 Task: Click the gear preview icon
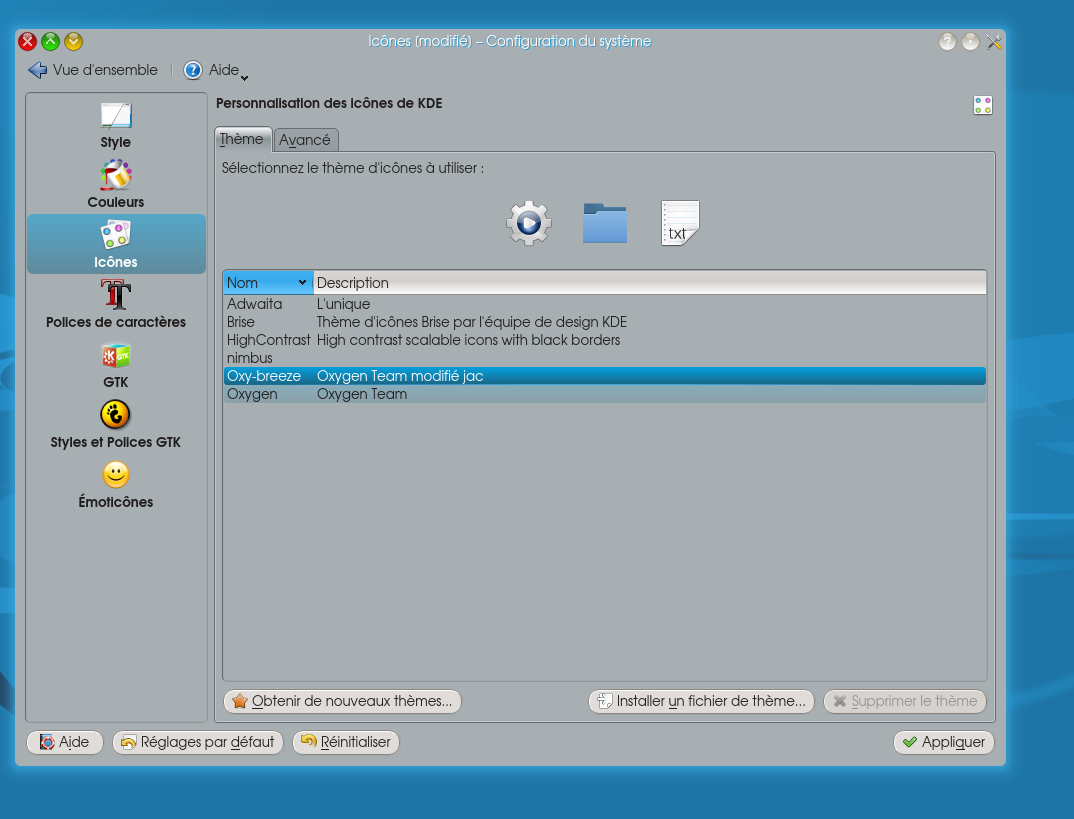click(x=529, y=223)
